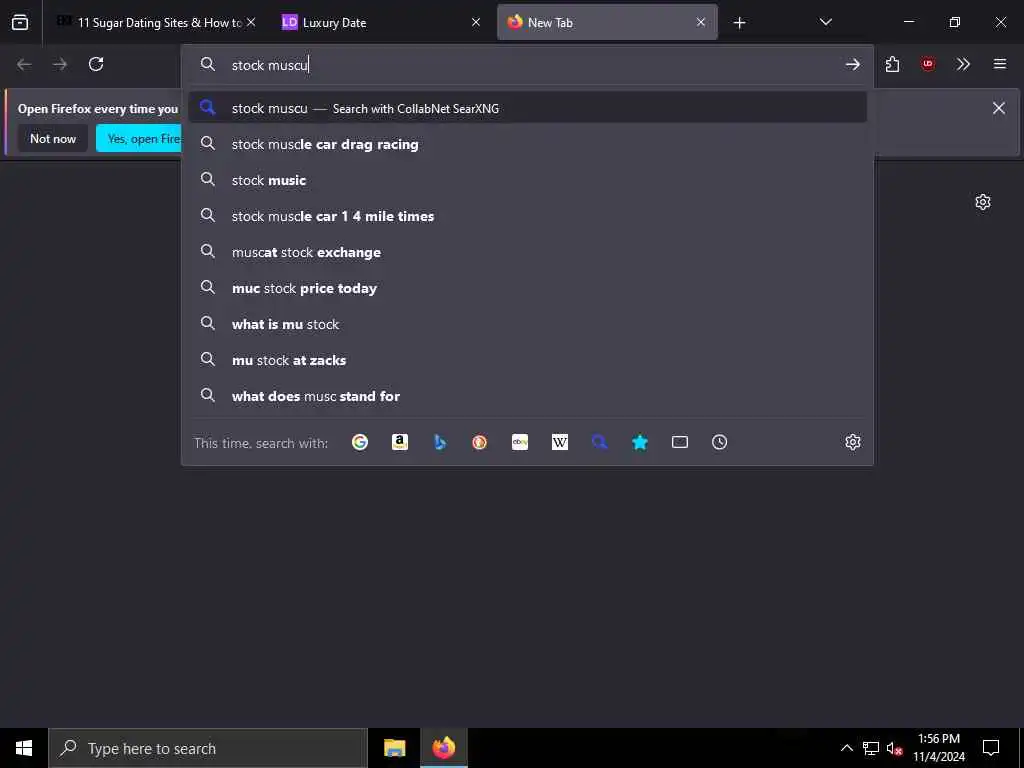Viewport: 1024px width, 768px height.
Task: Dismiss the Open Firefox notification bar
Action: click(999, 108)
